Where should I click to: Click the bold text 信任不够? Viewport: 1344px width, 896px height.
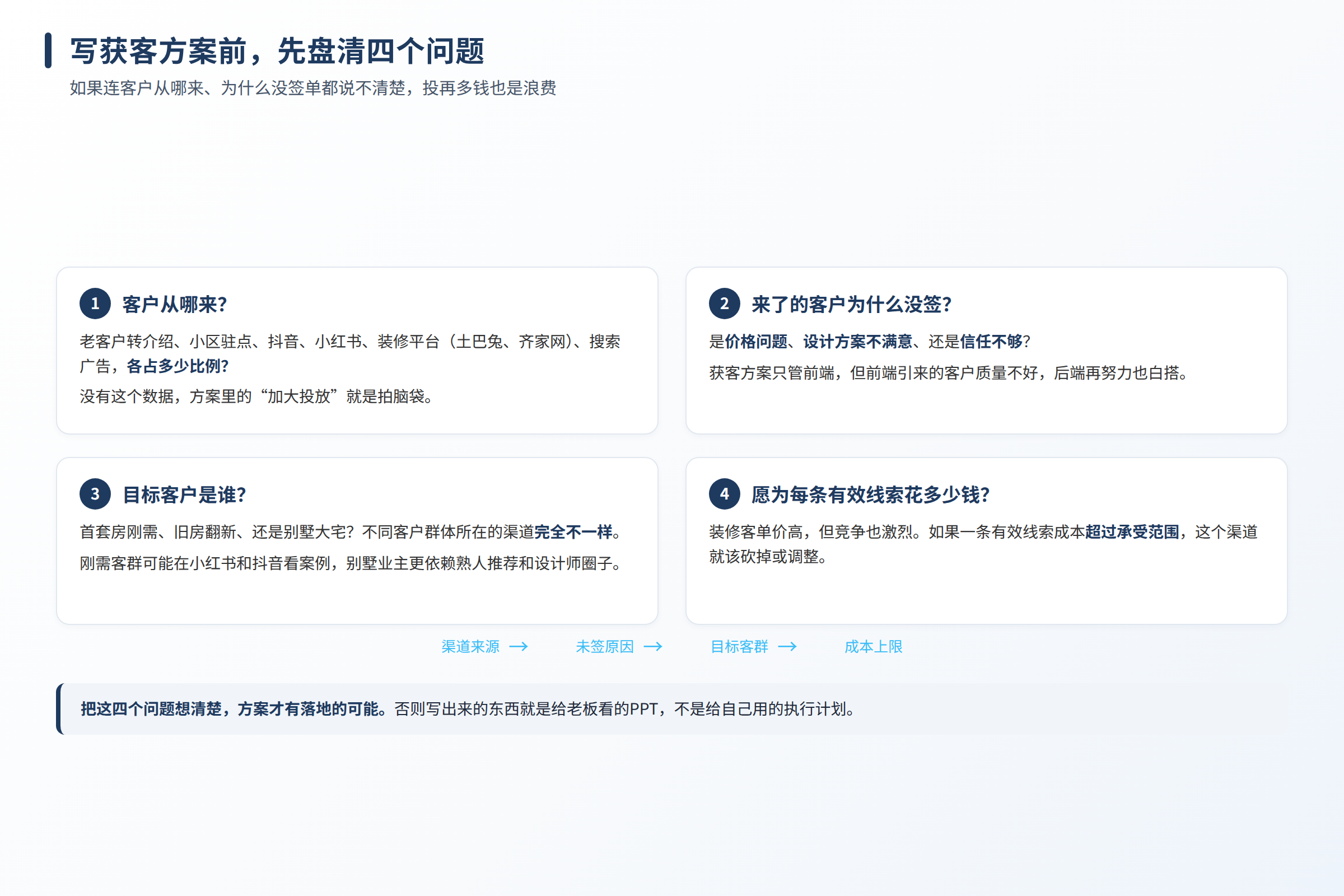[991, 341]
